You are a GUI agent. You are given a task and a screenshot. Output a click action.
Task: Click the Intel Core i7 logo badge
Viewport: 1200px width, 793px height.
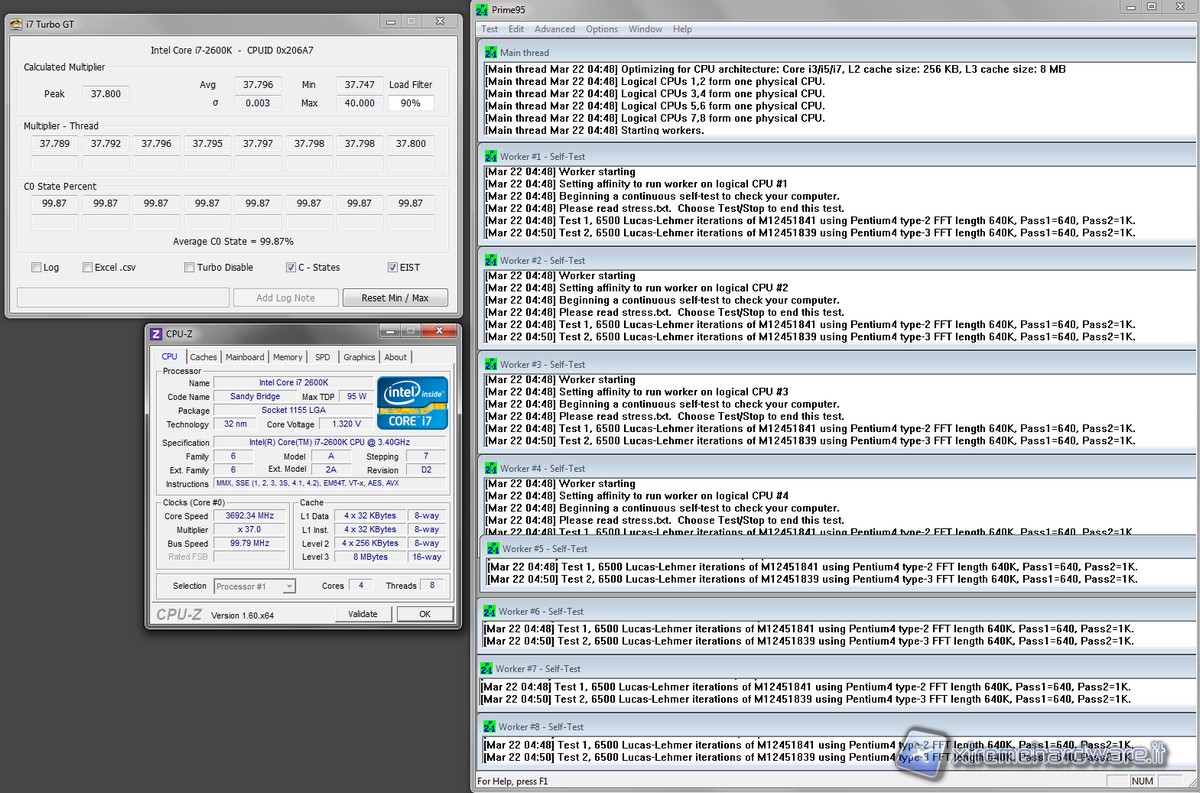click(x=412, y=403)
